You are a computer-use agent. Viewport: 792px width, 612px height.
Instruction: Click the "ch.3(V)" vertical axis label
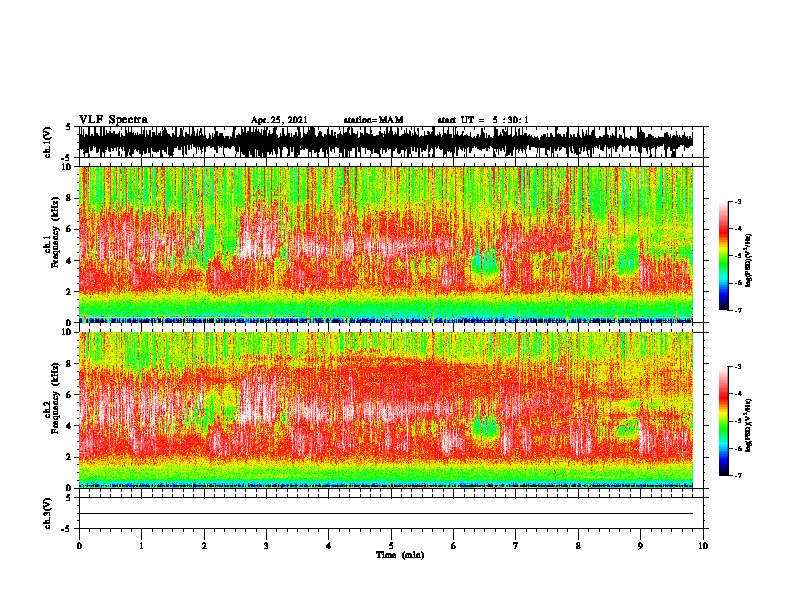click(x=48, y=513)
